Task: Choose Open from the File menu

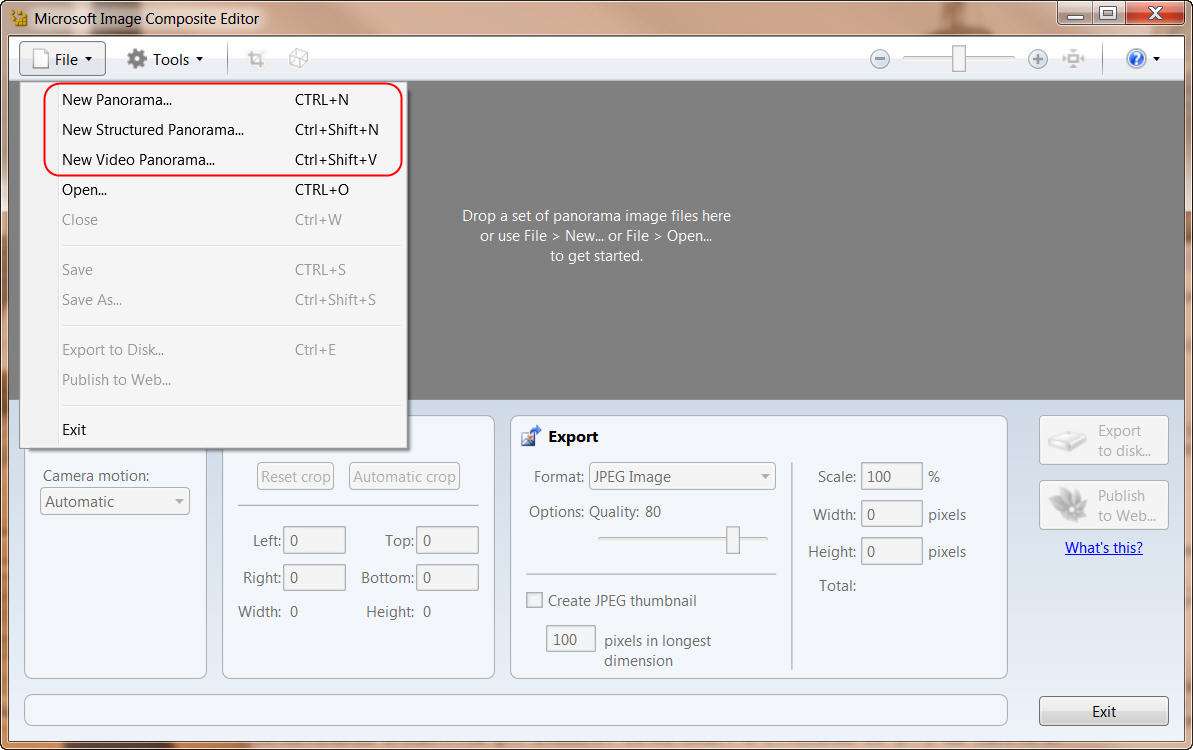Action: coord(84,190)
